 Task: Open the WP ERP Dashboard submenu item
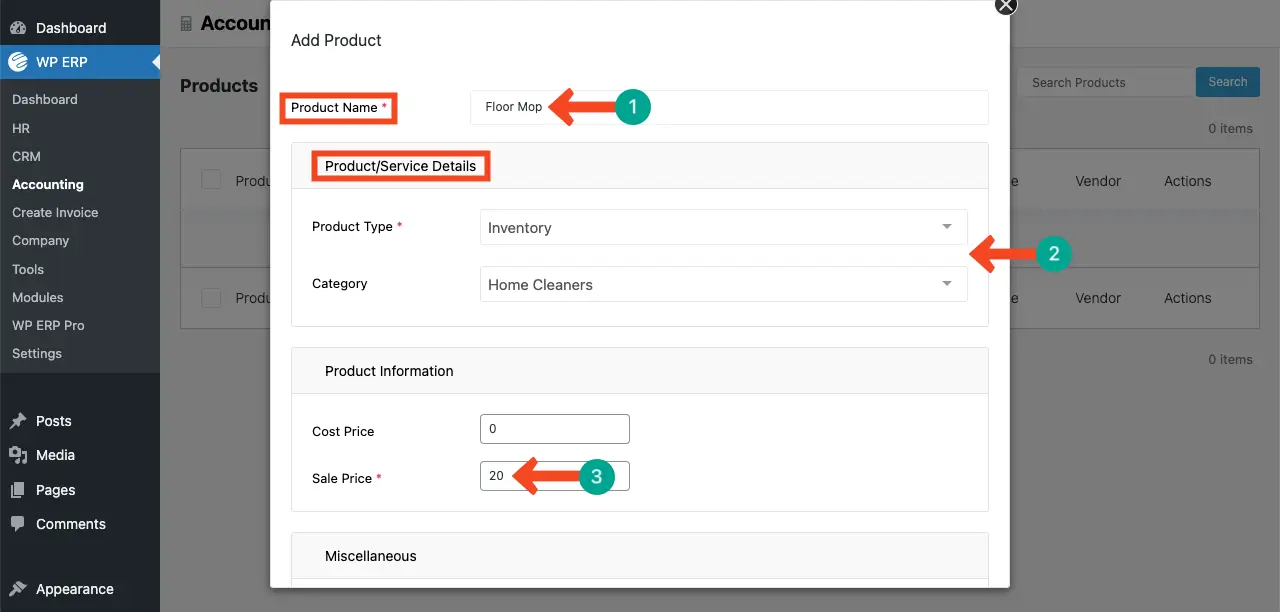tap(45, 99)
